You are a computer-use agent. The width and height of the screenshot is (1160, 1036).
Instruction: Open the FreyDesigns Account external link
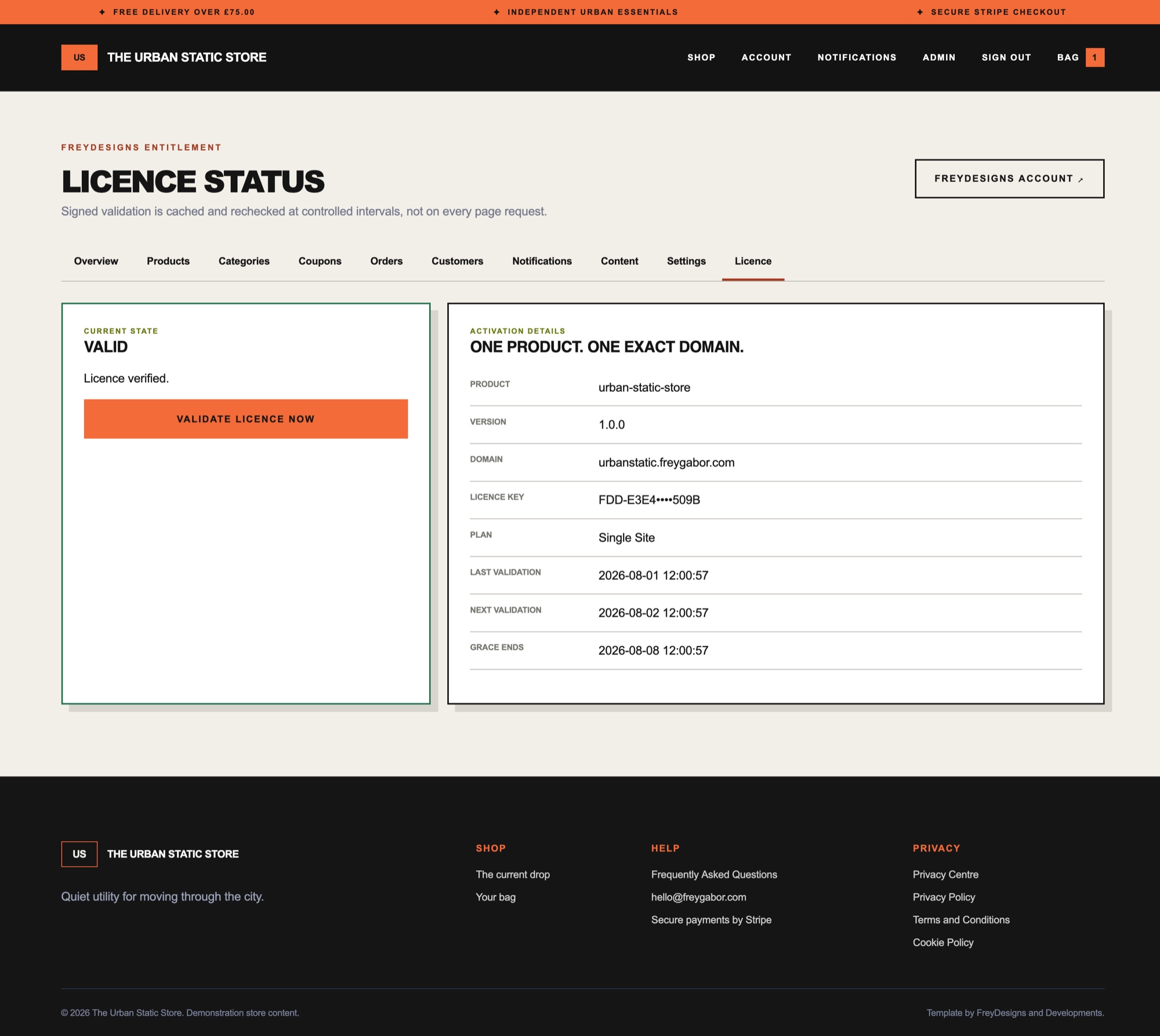pos(1009,179)
